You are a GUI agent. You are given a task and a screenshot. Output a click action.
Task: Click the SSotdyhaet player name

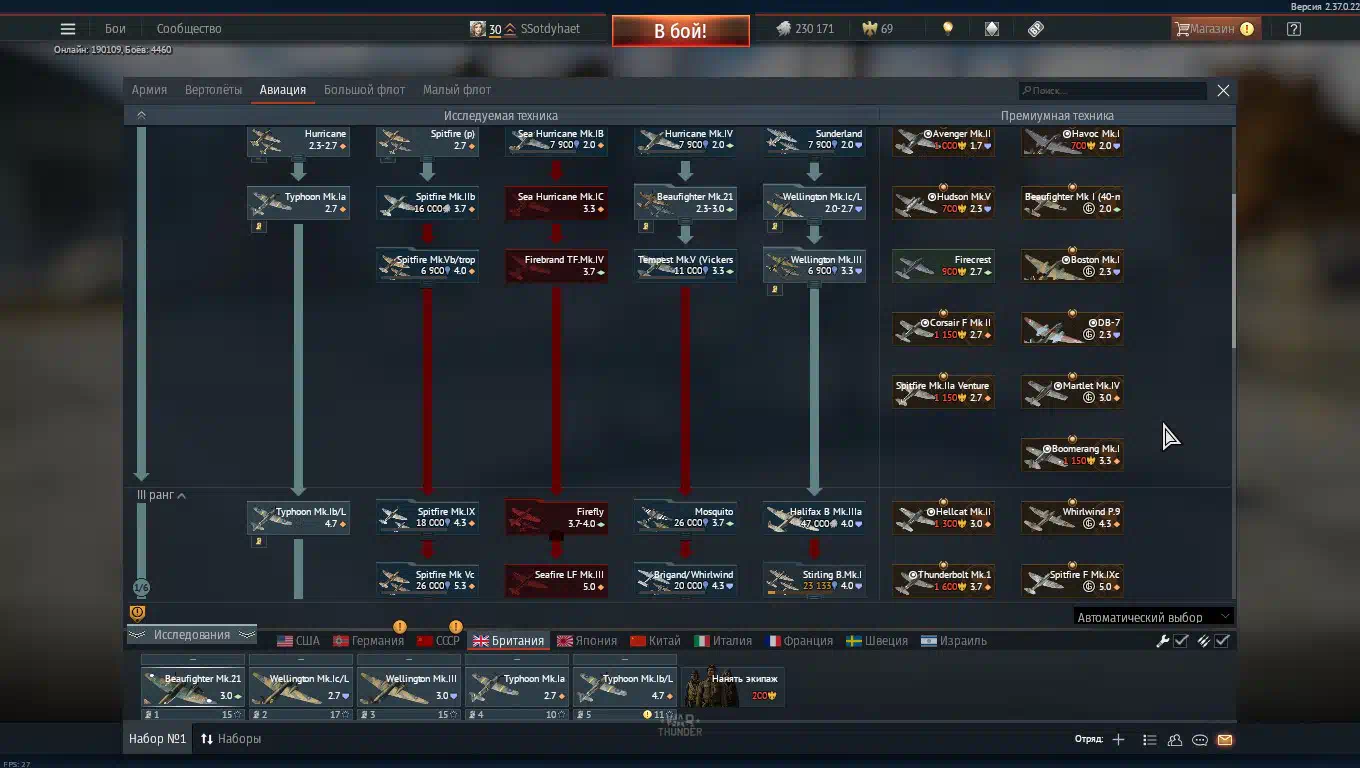[550, 29]
